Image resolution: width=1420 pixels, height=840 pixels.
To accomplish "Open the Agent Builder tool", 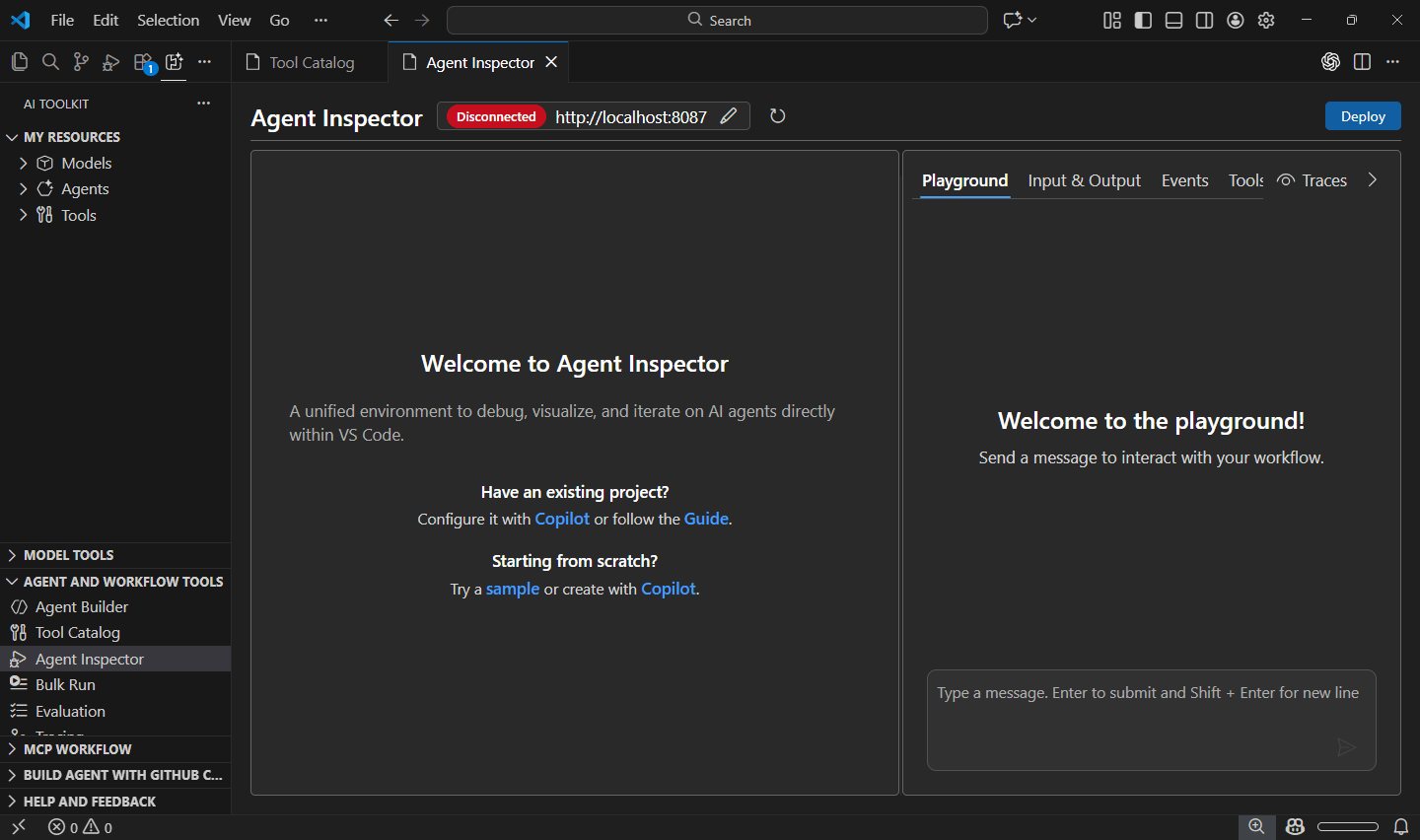I will click(82, 606).
